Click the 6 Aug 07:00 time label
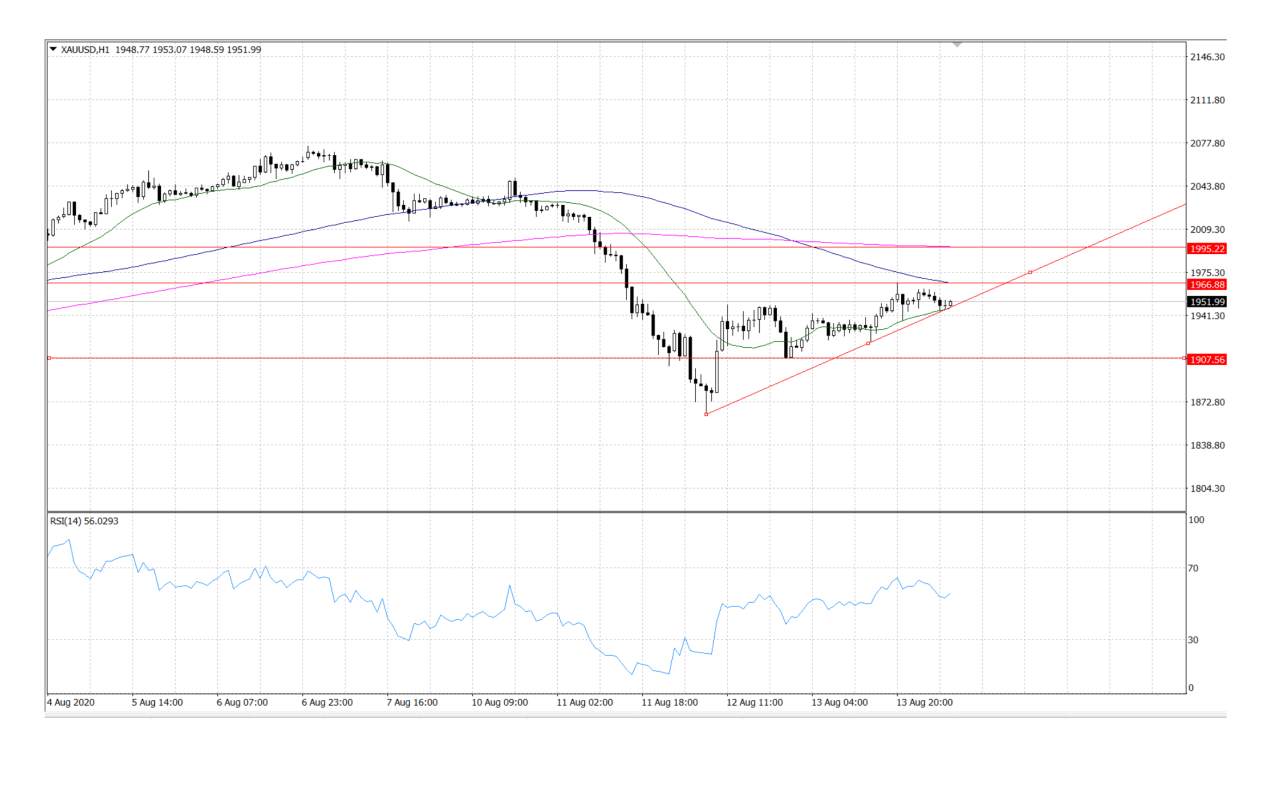The image size is (1280, 793). (x=243, y=702)
